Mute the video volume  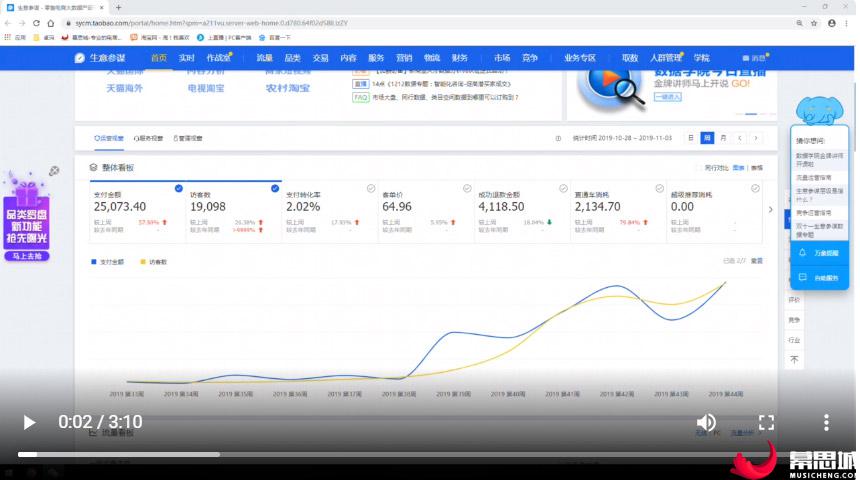(706, 422)
